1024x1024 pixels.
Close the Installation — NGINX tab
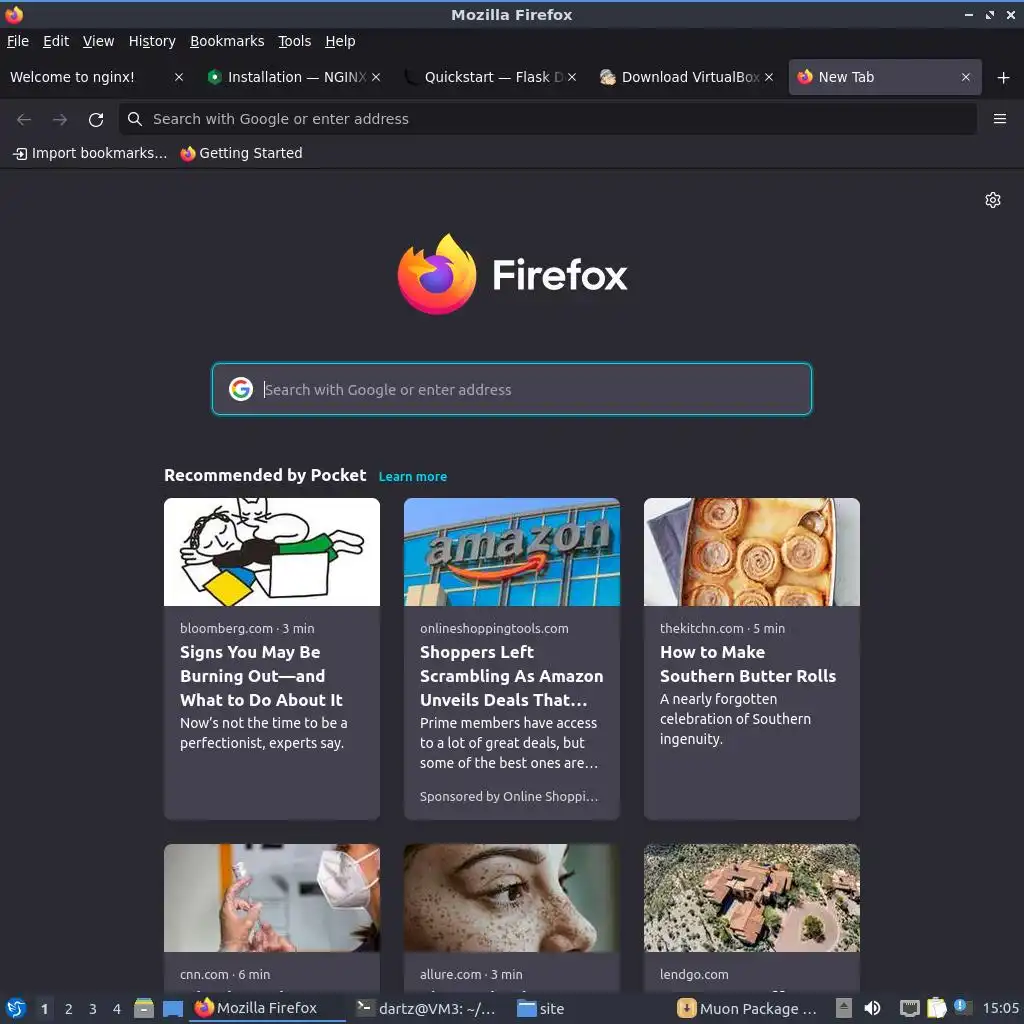[376, 77]
